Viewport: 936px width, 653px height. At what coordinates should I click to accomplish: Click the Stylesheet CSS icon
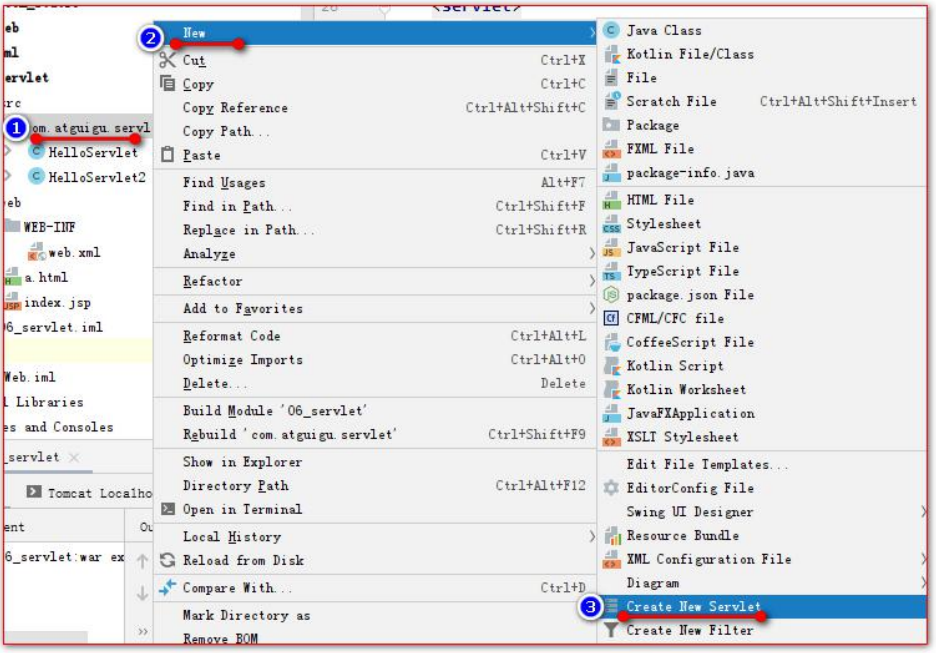coord(611,224)
